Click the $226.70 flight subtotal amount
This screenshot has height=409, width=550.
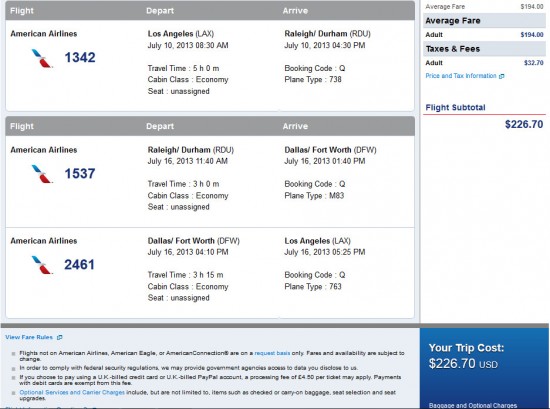tap(524, 124)
